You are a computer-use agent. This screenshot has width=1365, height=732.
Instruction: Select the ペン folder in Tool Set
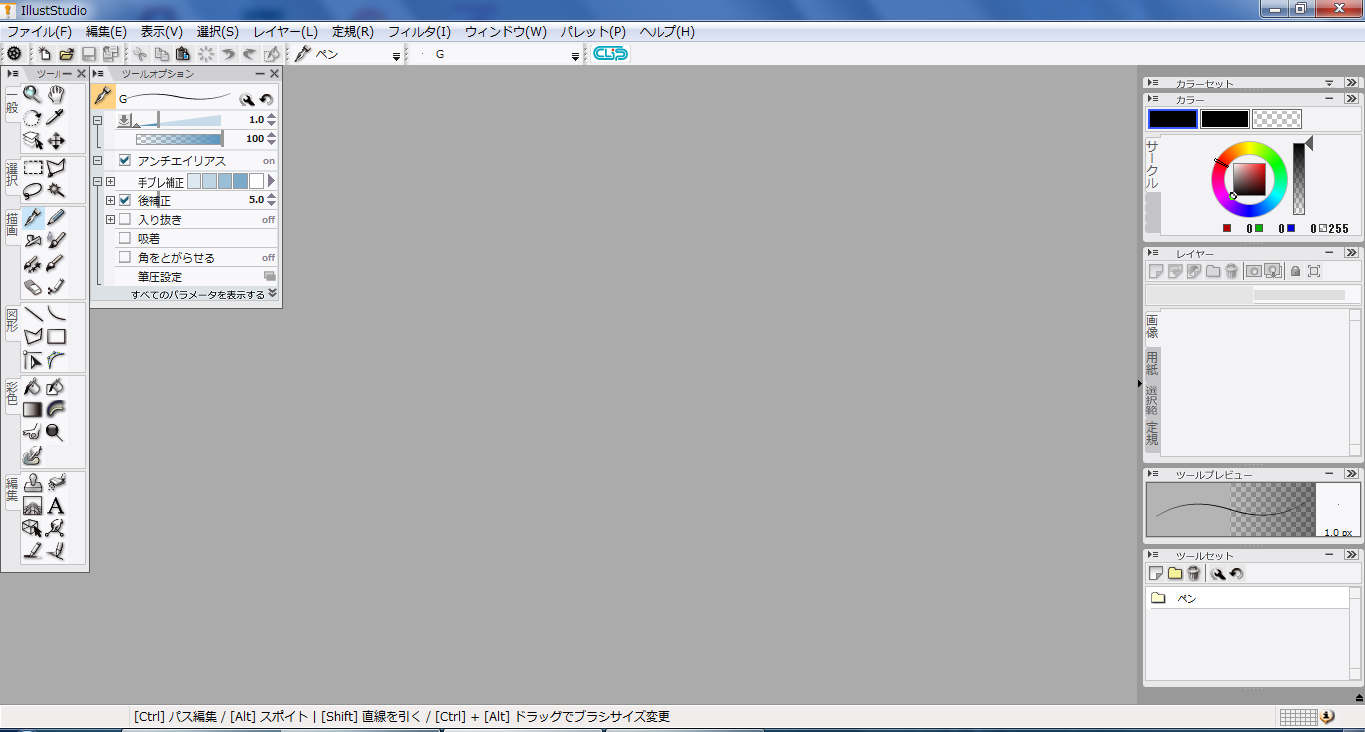(1247, 598)
